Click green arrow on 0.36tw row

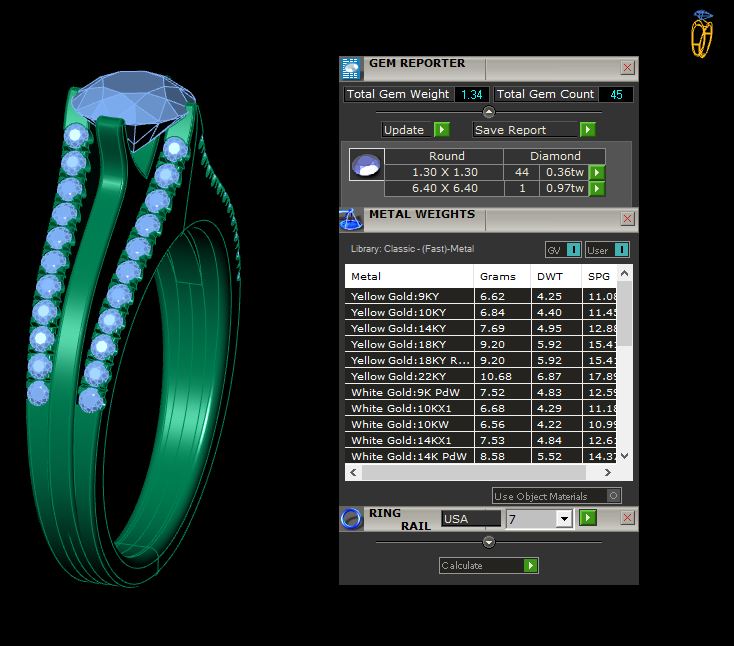[x=596, y=172]
